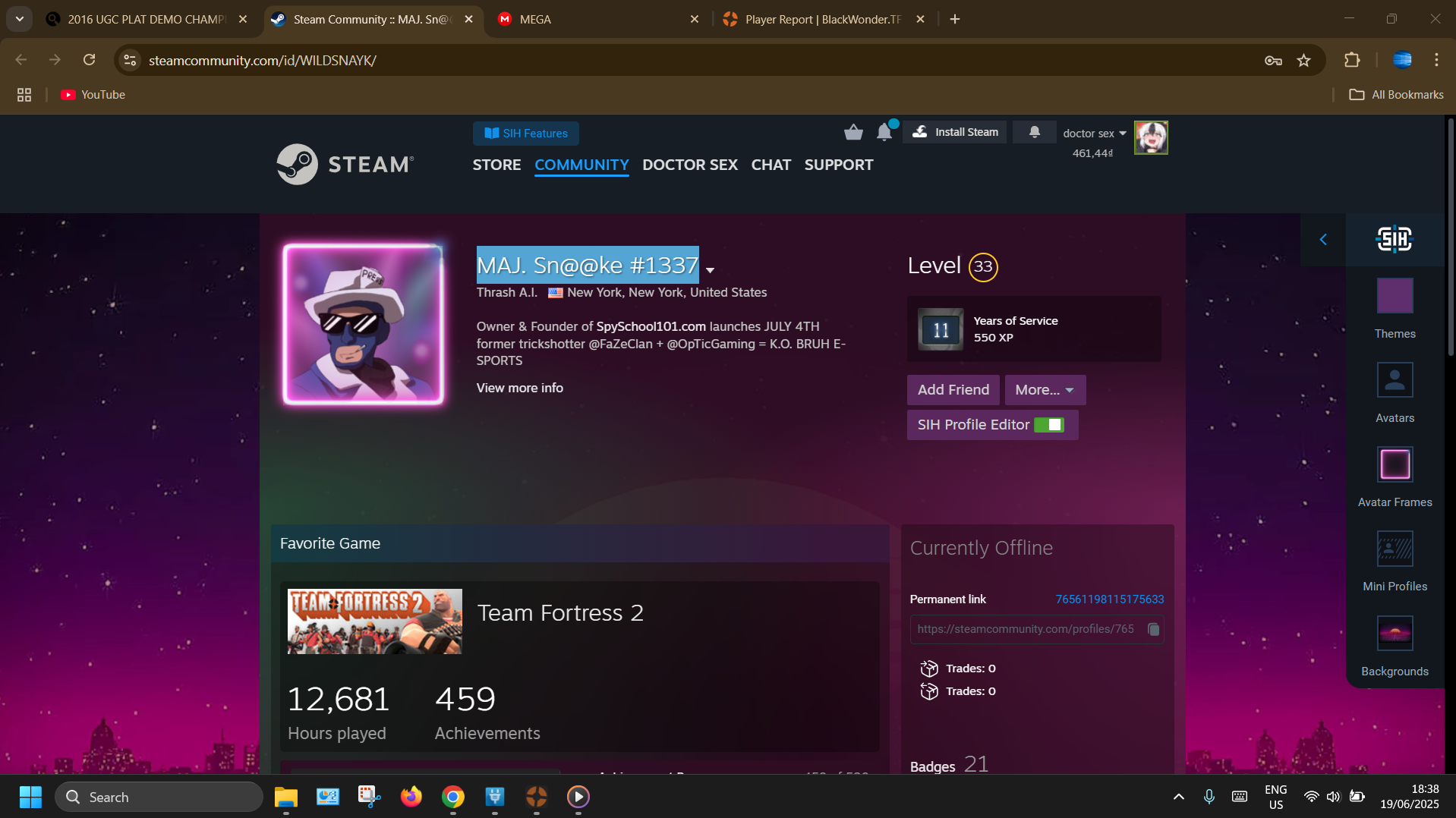Copy permanent link with the clipboard icon
Viewport: 1456px width, 818px height.
click(1153, 629)
